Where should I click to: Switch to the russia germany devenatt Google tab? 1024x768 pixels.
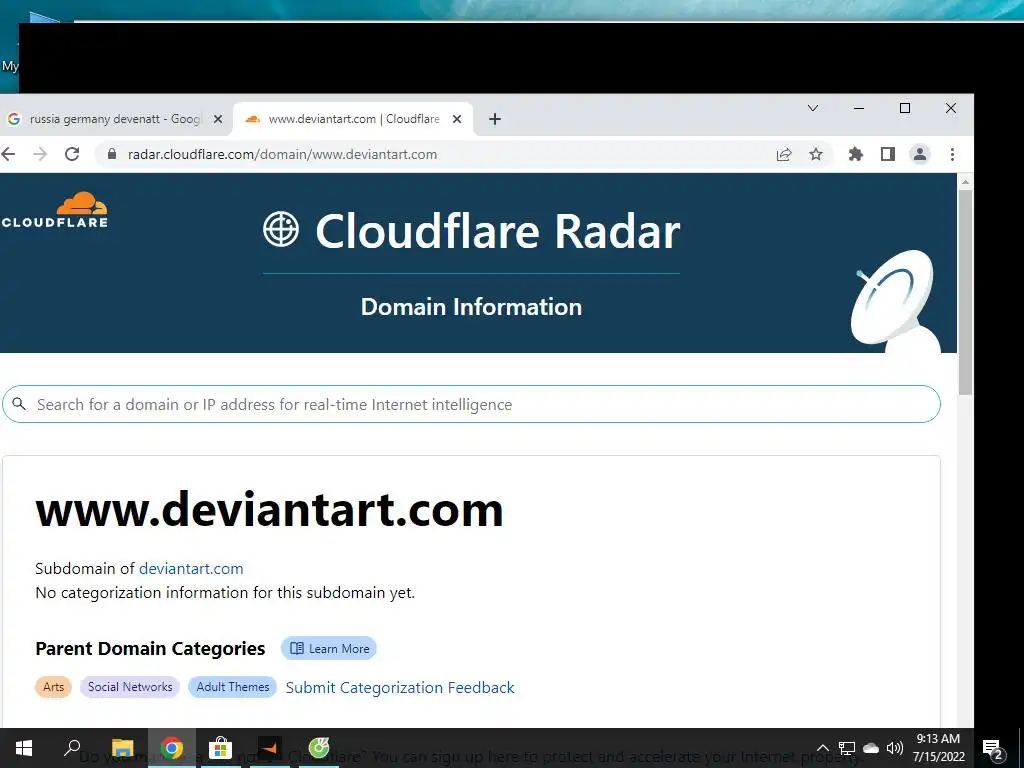click(x=116, y=119)
